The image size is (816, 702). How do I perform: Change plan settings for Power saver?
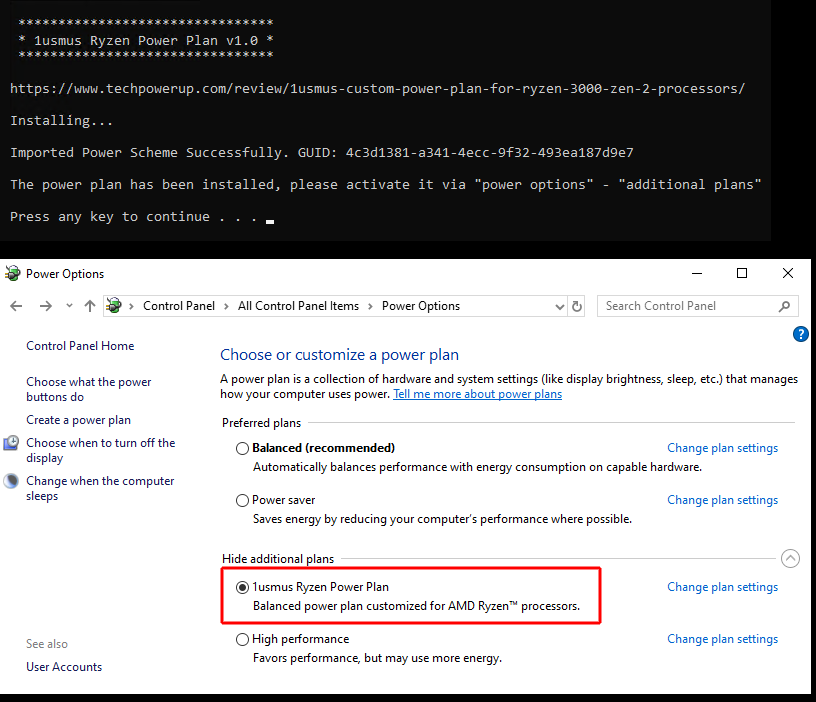pyautogui.click(x=722, y=500)
